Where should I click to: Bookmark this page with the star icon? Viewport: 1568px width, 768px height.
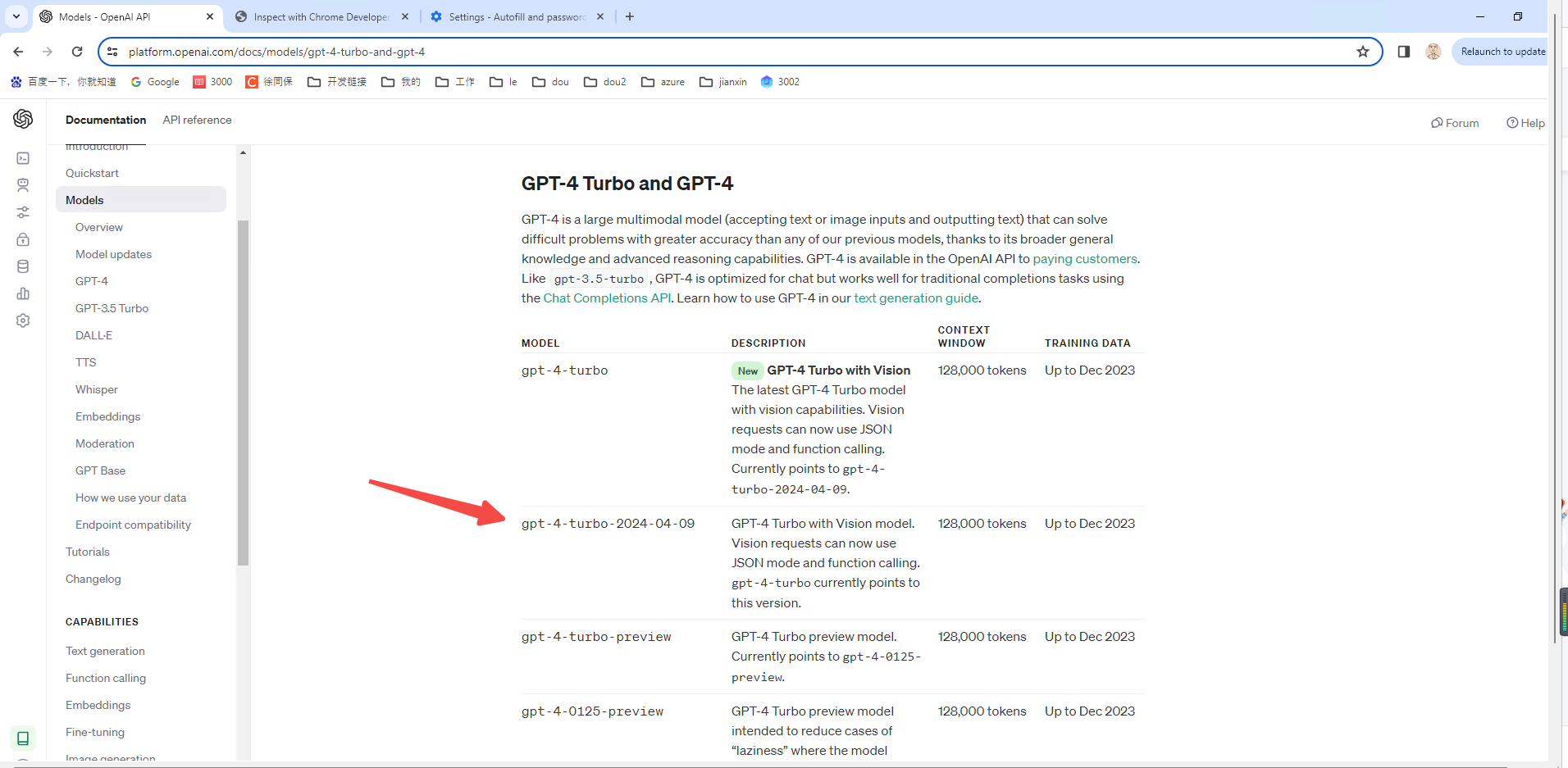click(x=1363, y=52)
